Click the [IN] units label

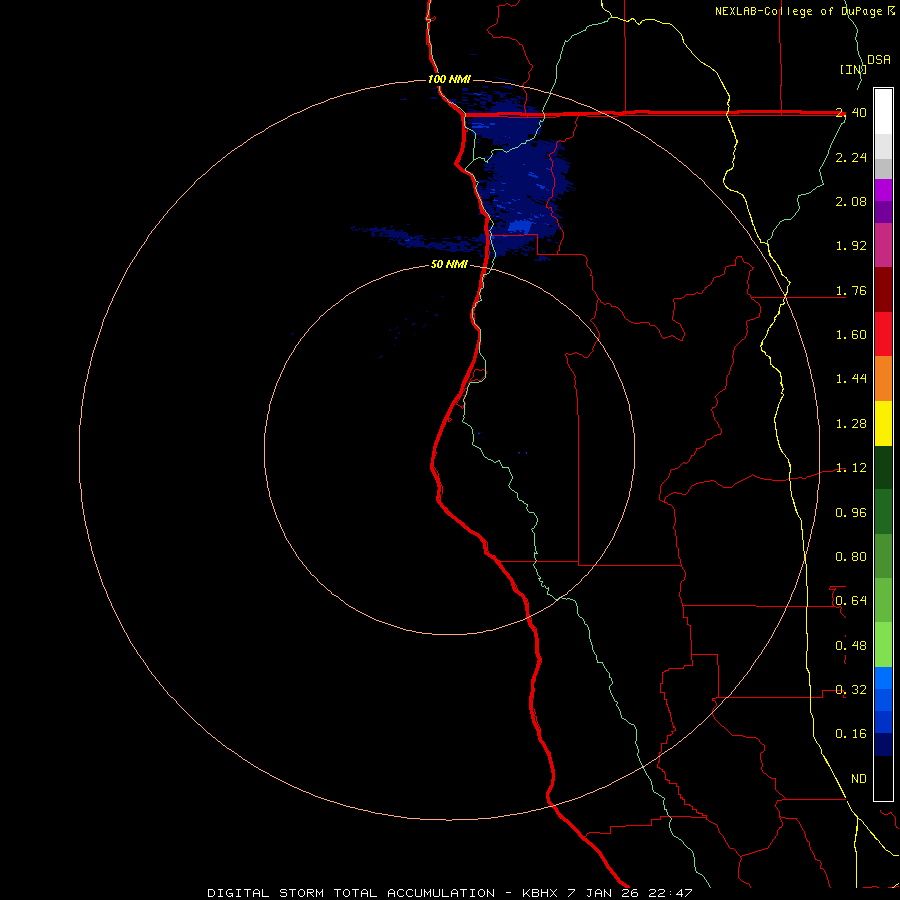click(x=854, y=69)
